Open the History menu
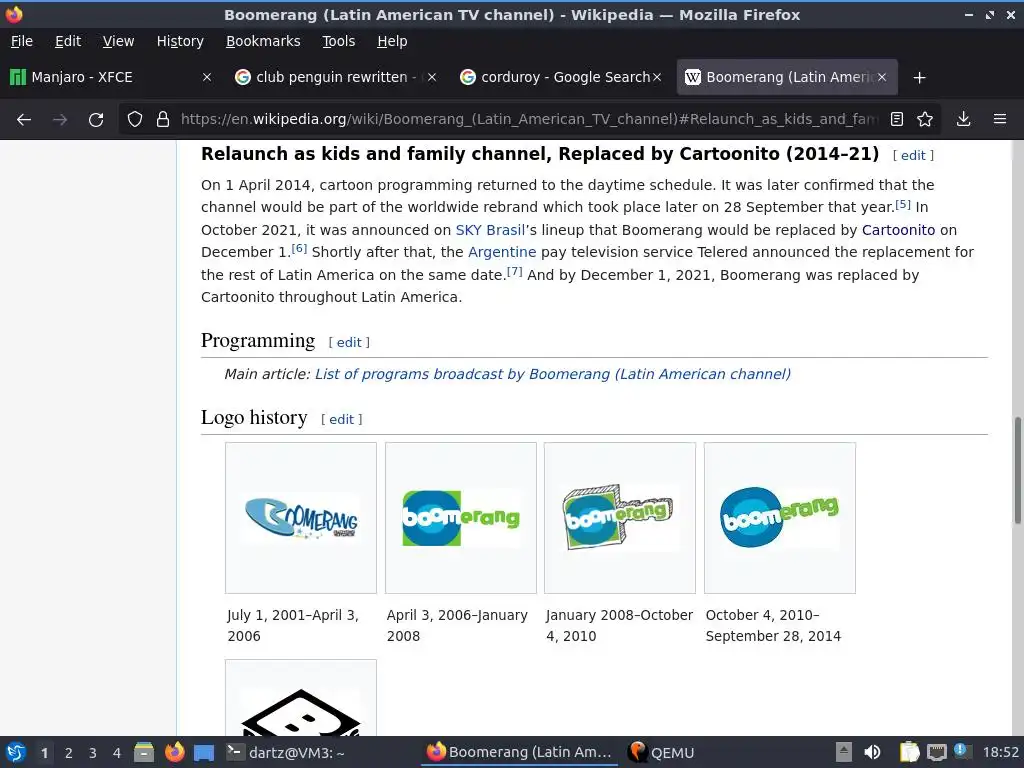1024x768 pixels. click(x=180, y=41)
